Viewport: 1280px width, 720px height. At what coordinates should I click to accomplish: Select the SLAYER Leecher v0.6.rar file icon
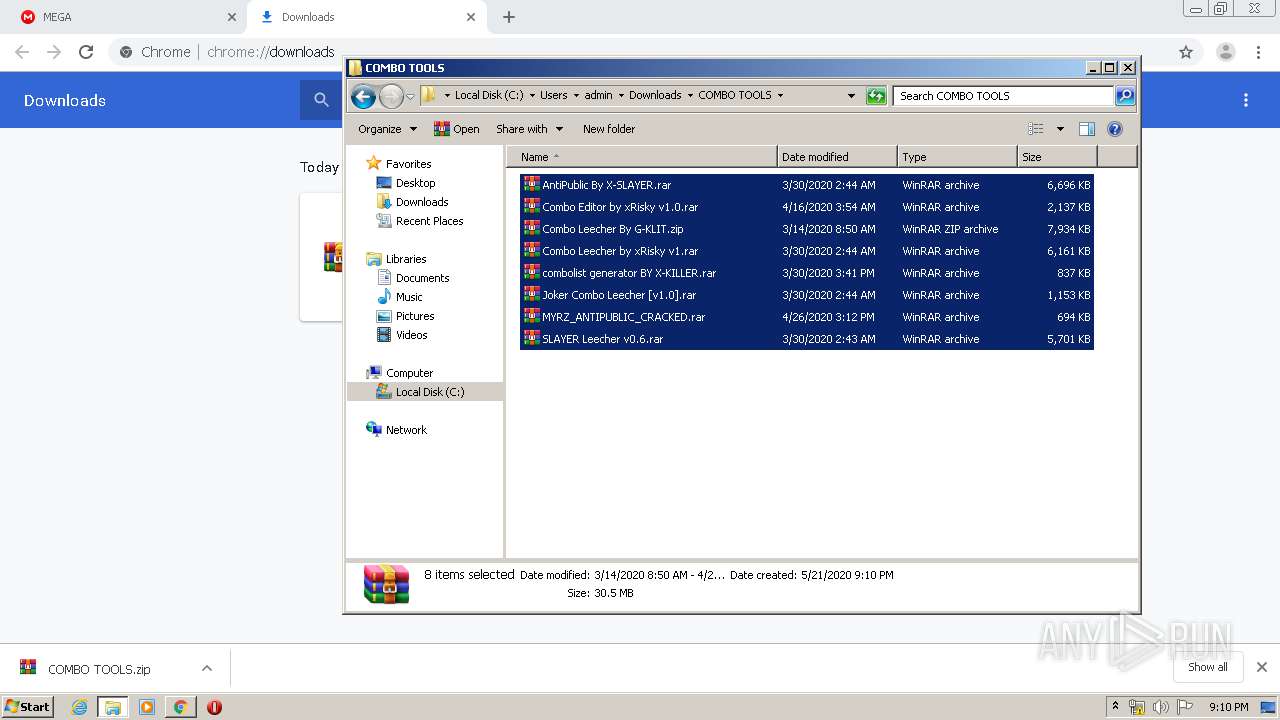point(532,339)
